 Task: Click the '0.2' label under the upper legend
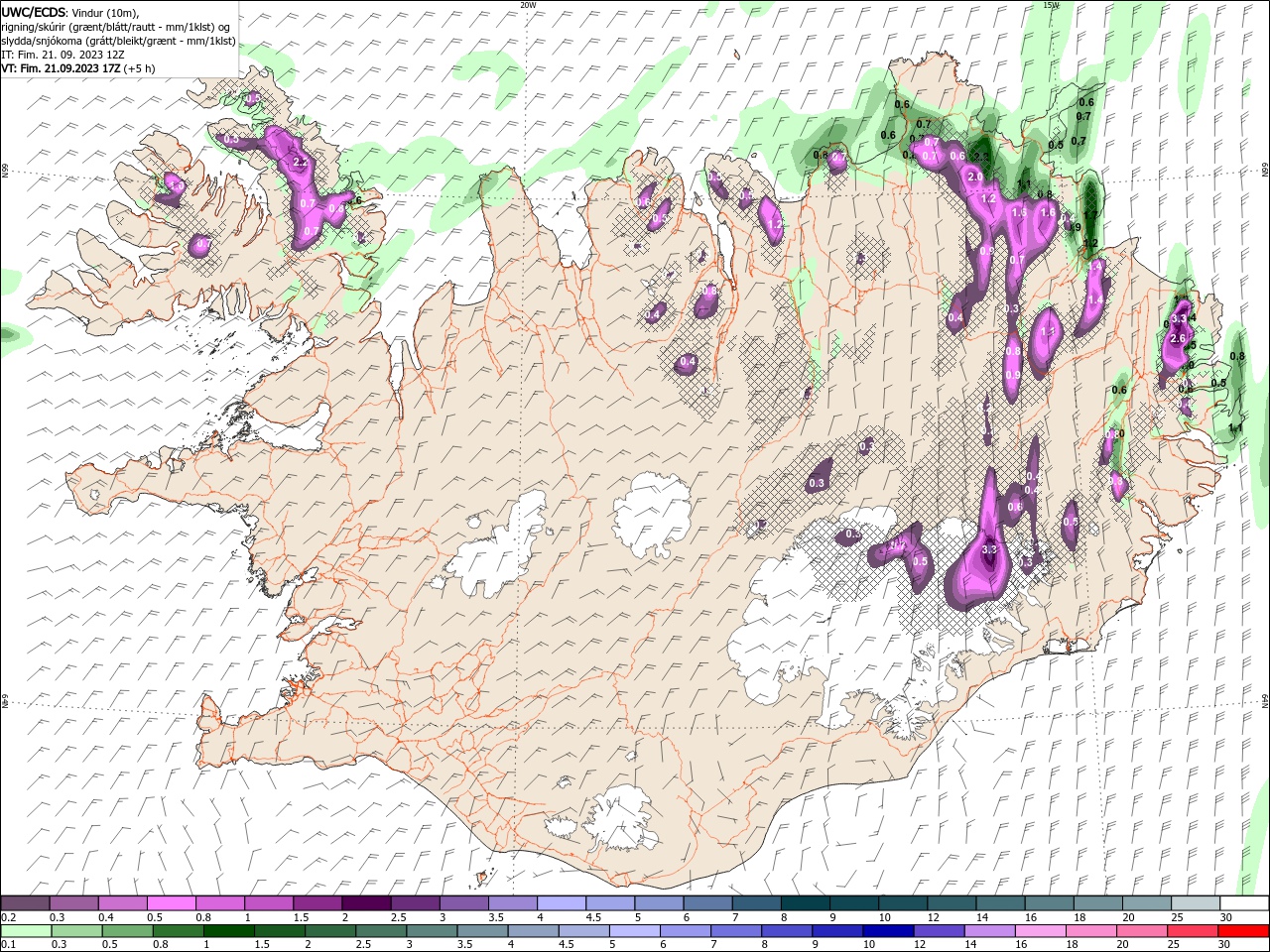[x=8, y=917]
